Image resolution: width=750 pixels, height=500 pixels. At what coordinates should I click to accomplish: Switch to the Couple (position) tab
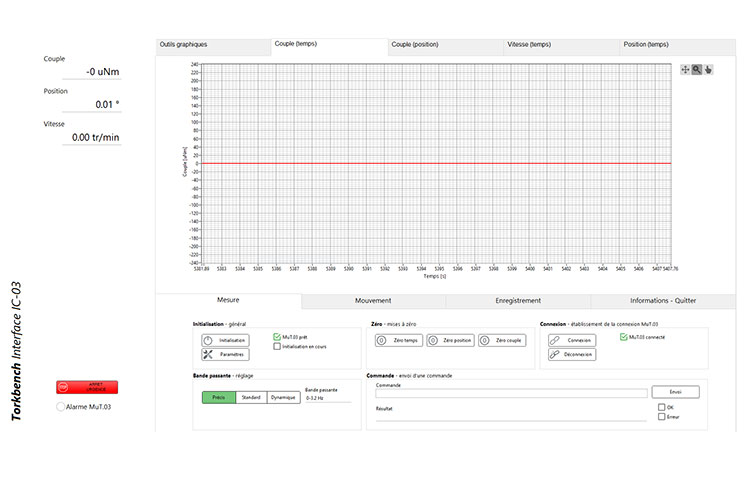445,47
